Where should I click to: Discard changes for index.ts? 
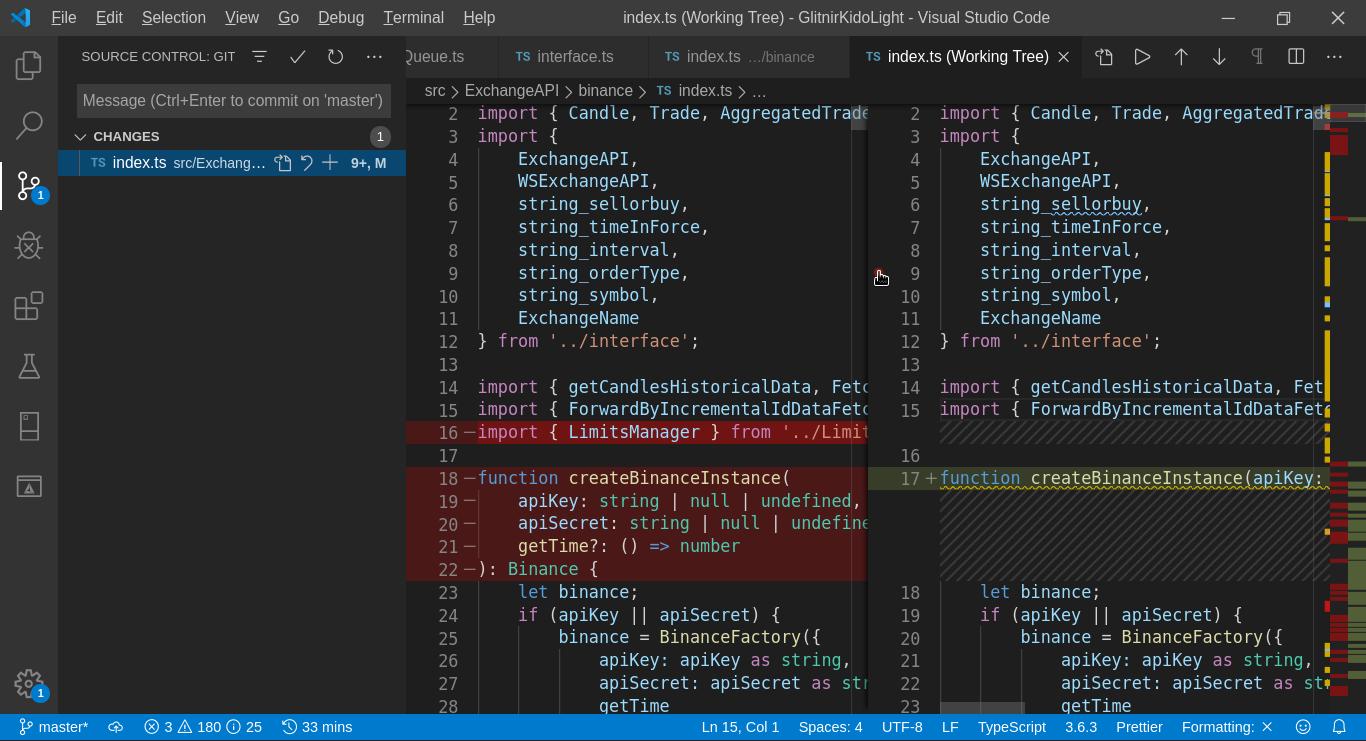307,163
